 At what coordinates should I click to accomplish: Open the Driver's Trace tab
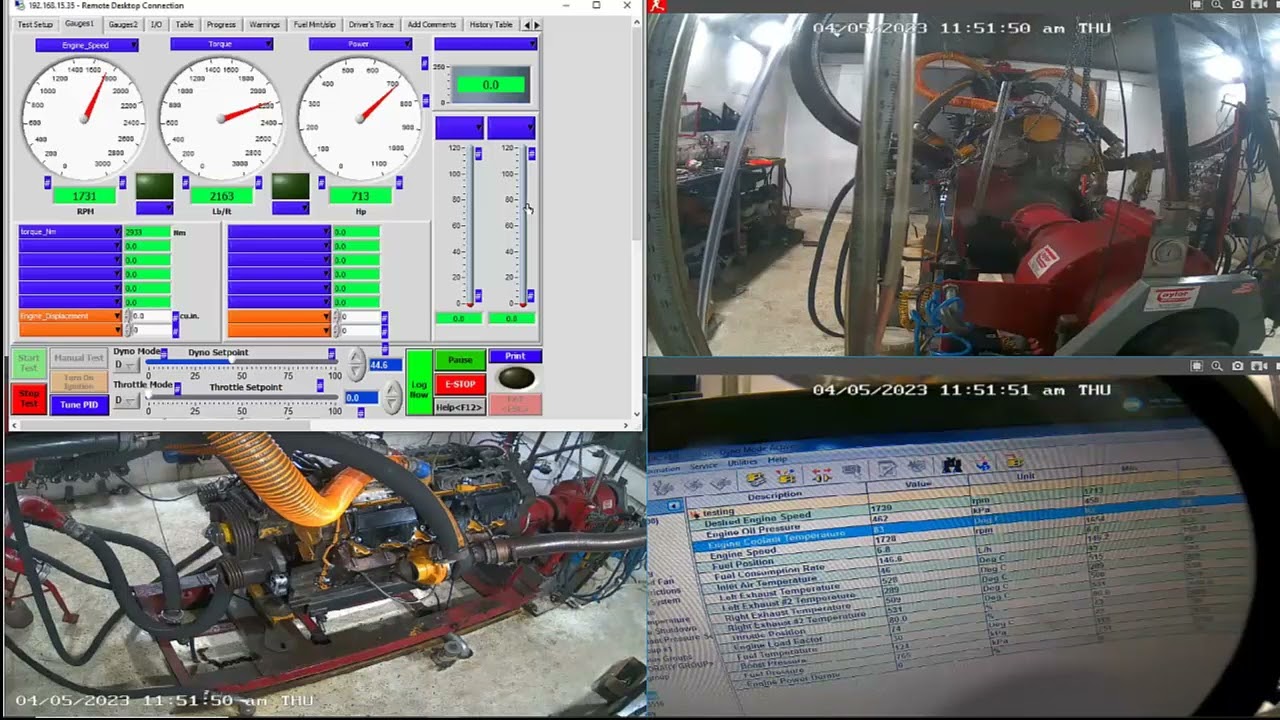[371, 24]
